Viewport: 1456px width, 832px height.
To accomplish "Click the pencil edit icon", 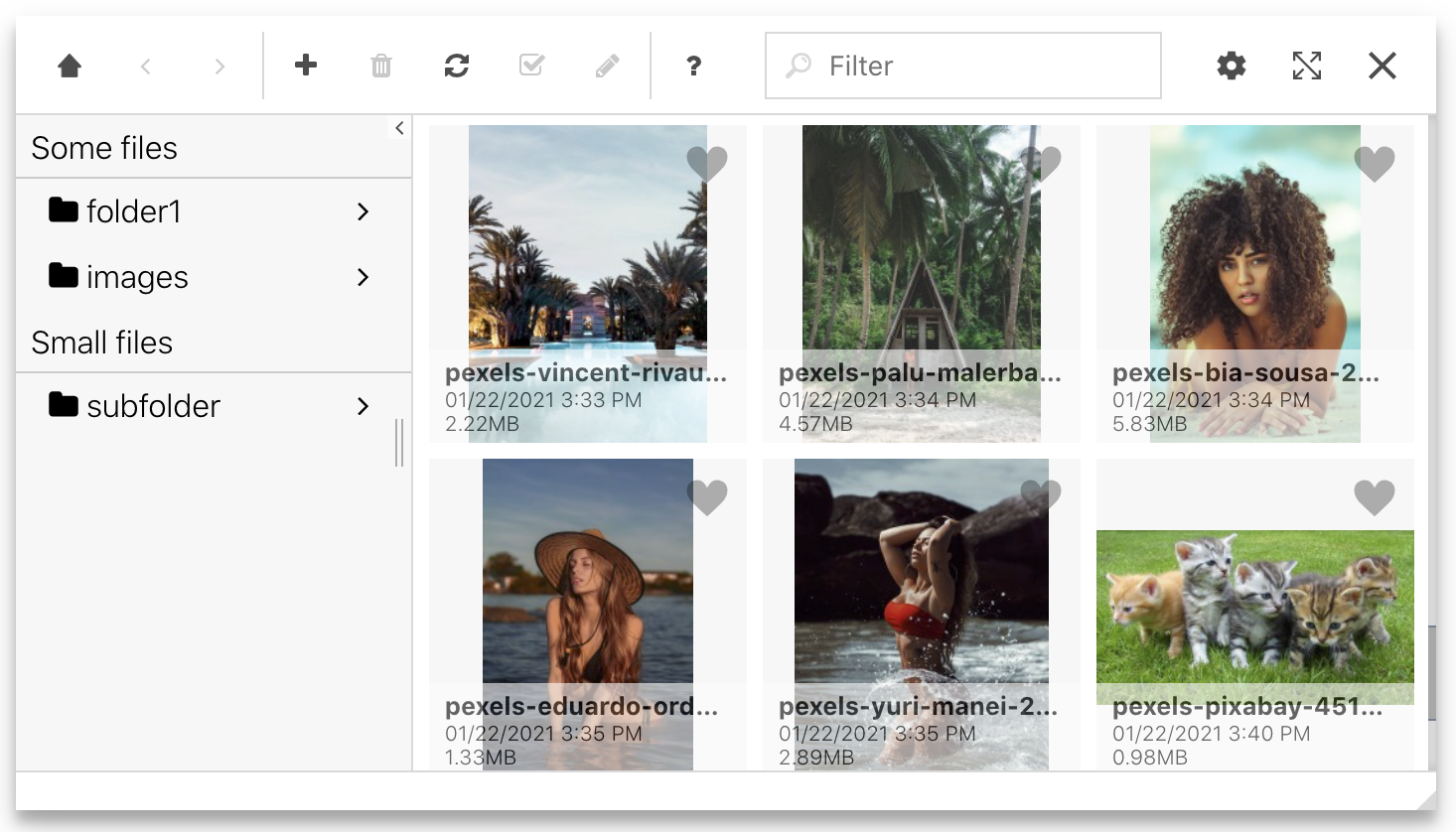I will click(x=608, y=66).
